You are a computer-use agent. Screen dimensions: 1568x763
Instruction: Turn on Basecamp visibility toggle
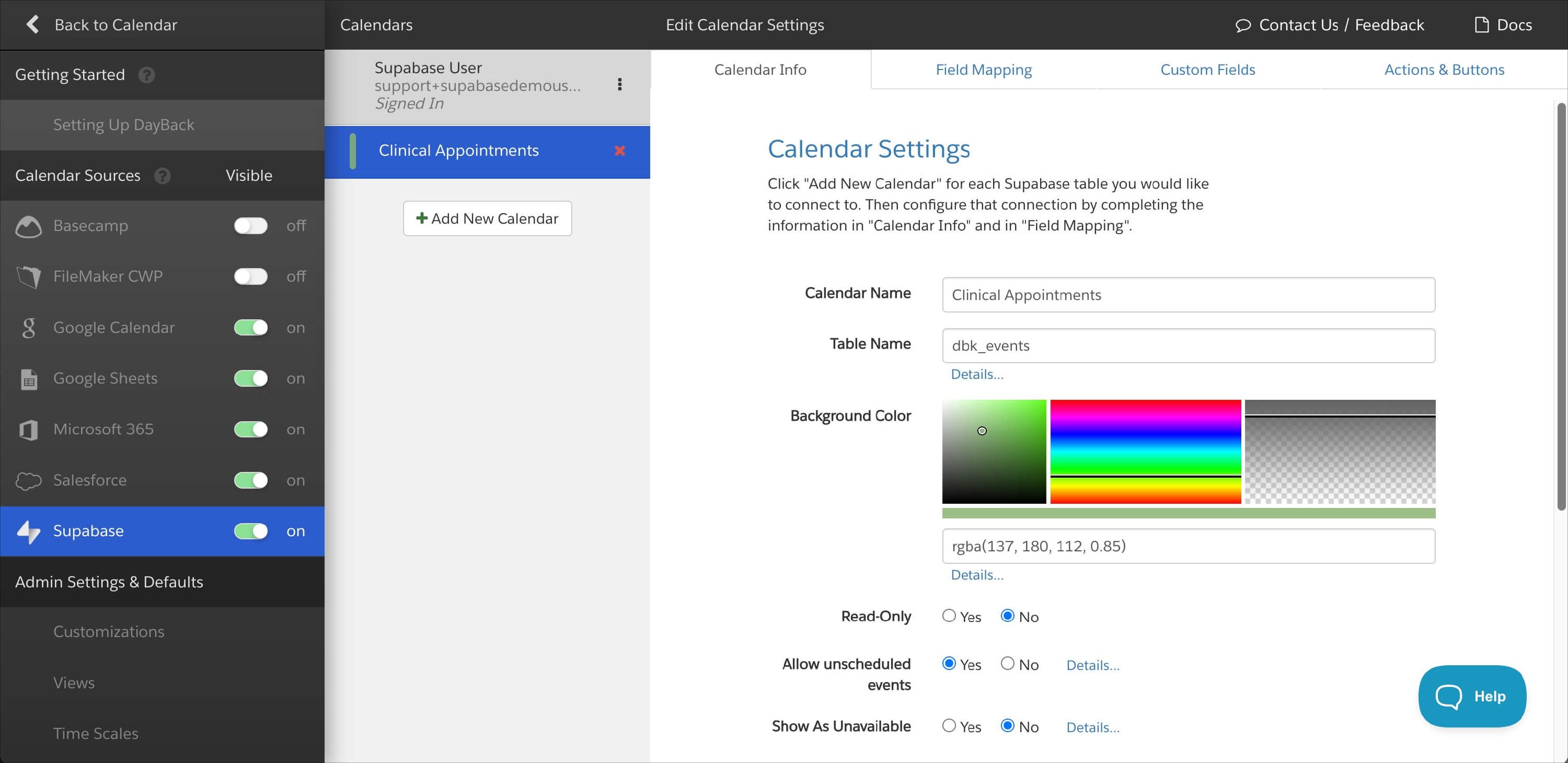tap(251, 226)
